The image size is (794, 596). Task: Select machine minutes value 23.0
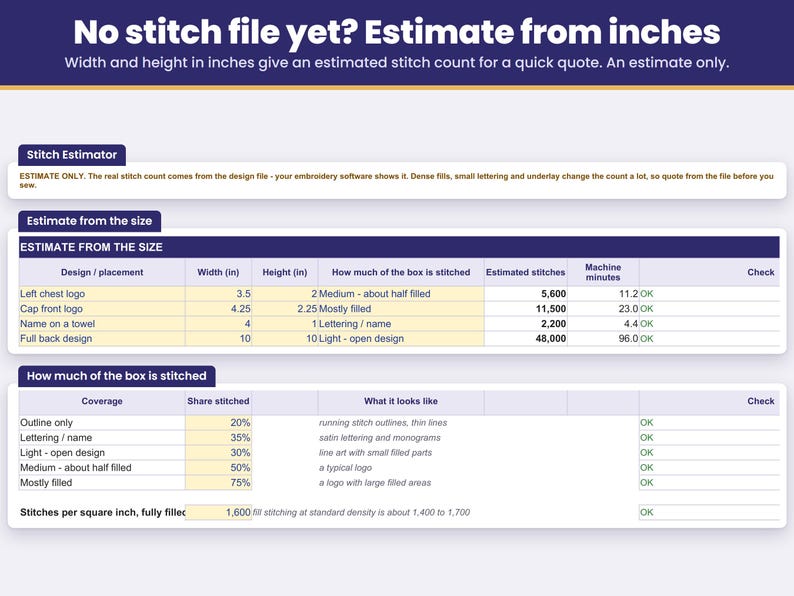point(603,309)
